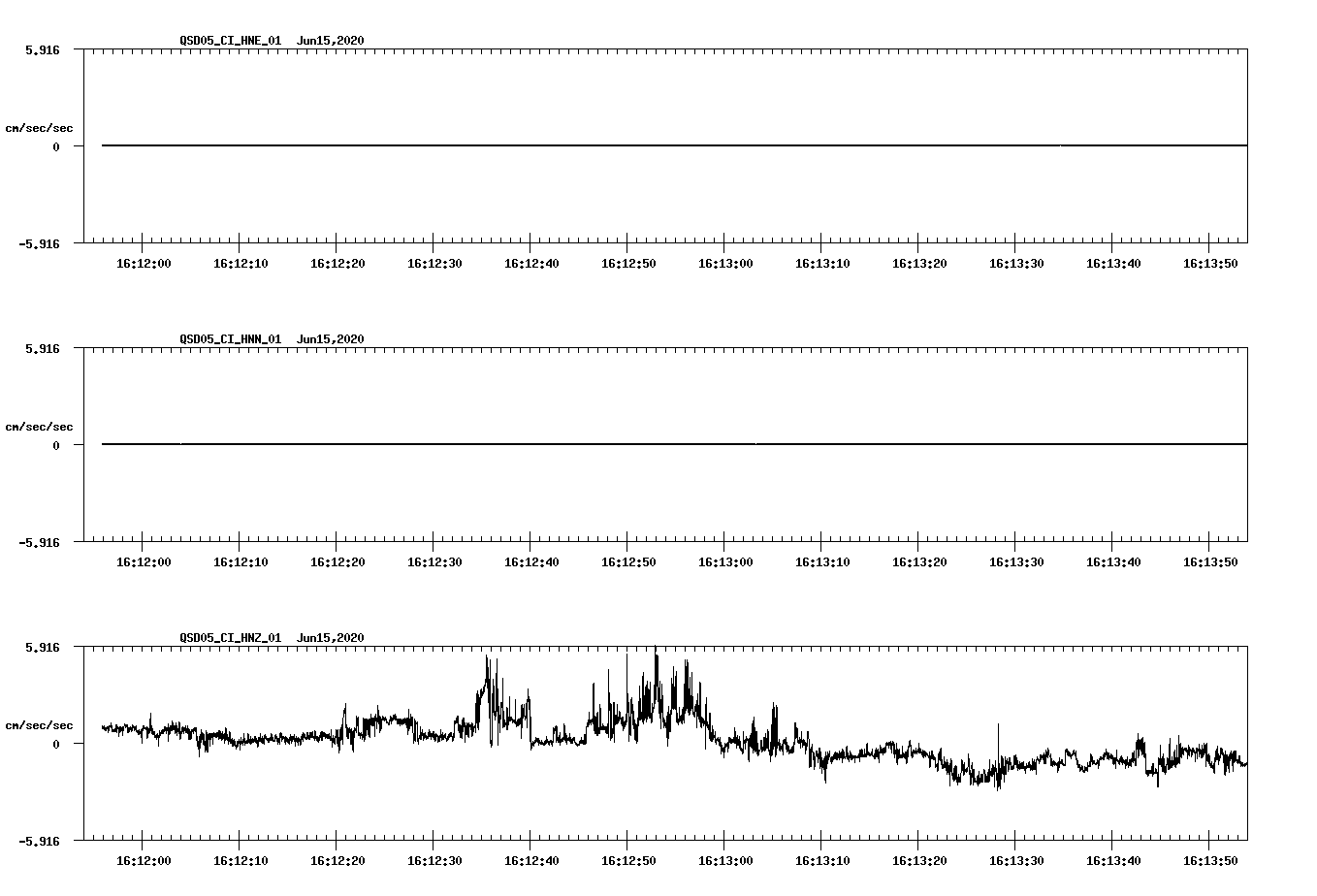Image resolution: width=1317 pixels, height=896 pixels.
Task: Click the cm/sec/sec unit label of HNE plot
Action: [39, 128]
